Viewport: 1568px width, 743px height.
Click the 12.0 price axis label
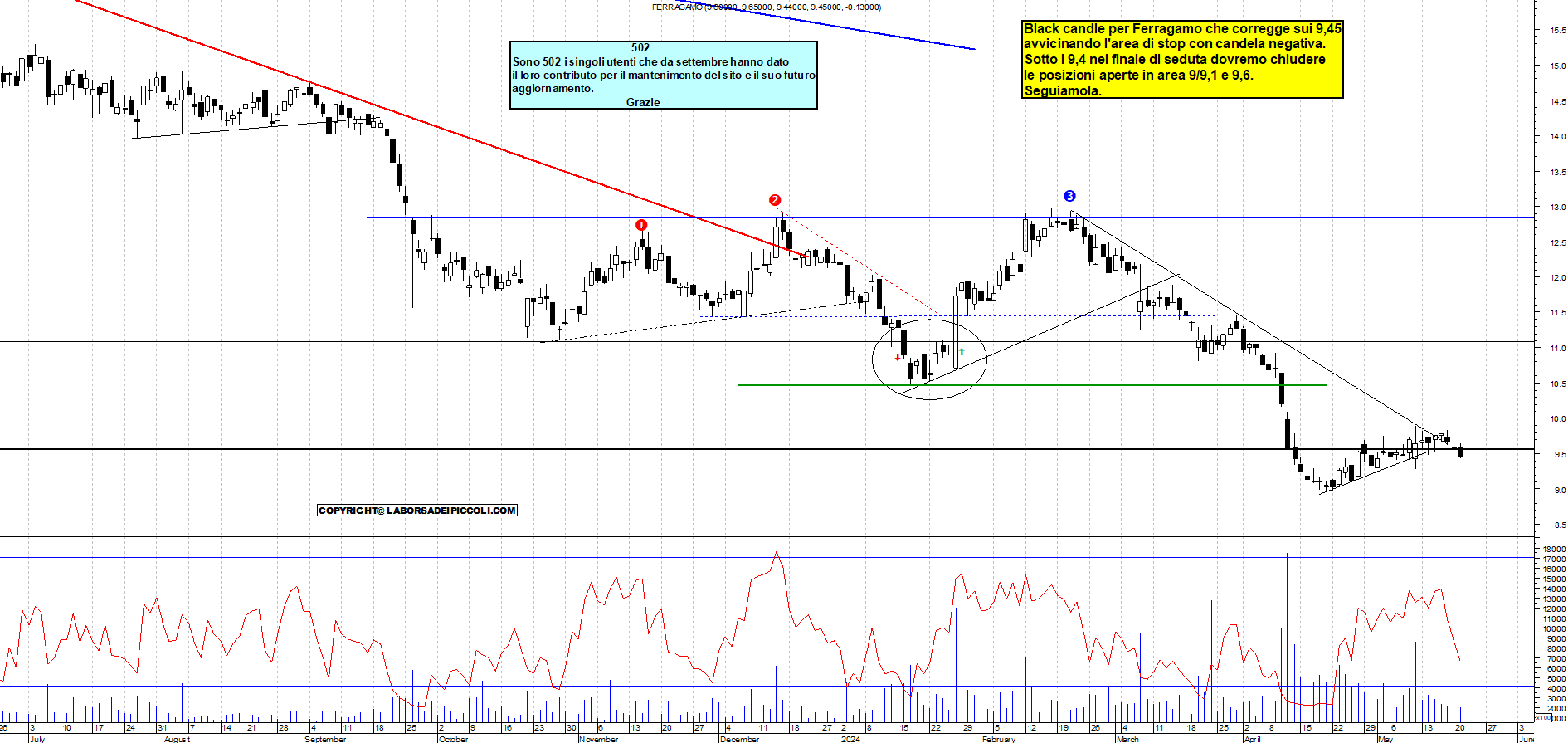coord(1557,278)
